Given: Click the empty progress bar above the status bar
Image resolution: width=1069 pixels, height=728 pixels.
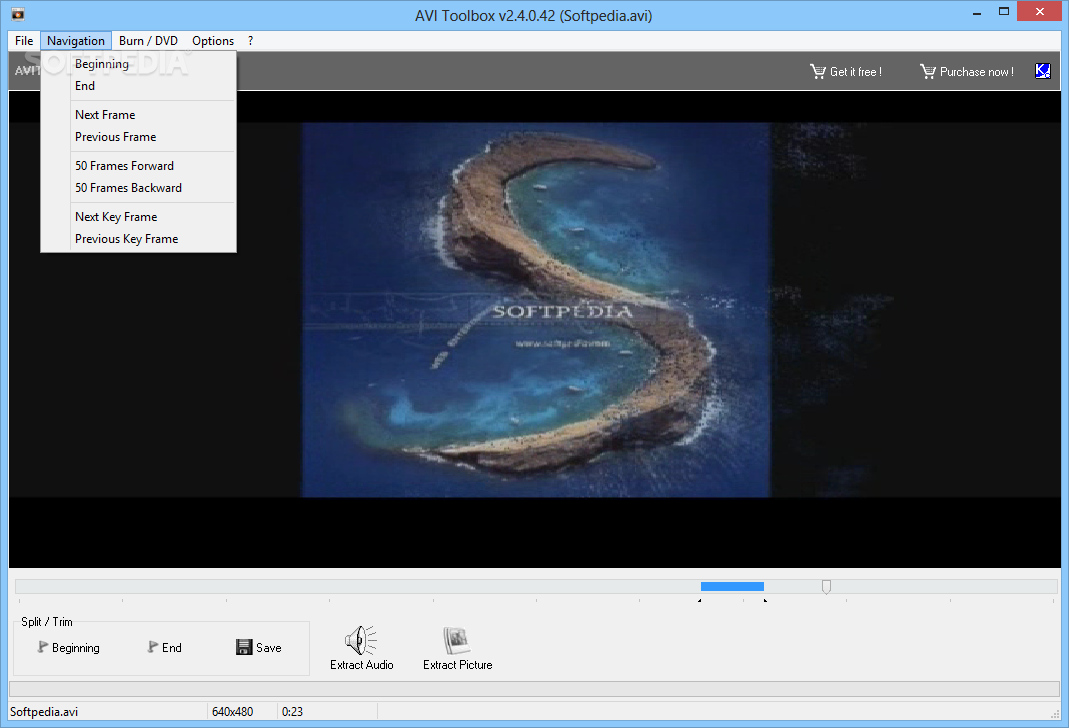Looking at the screenshot, I should [534, 688].
